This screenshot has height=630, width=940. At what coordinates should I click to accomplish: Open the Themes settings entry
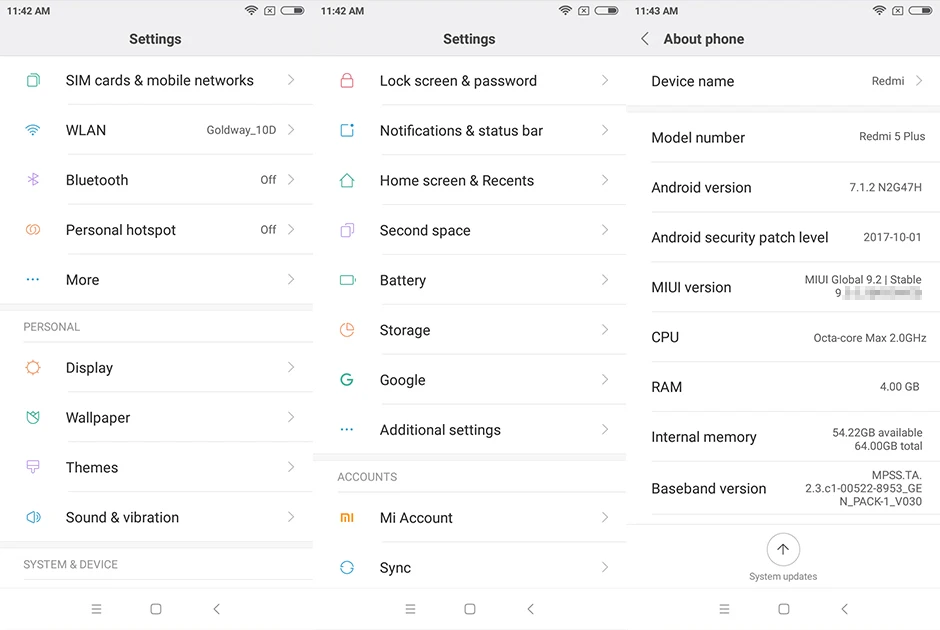[156, 467]
